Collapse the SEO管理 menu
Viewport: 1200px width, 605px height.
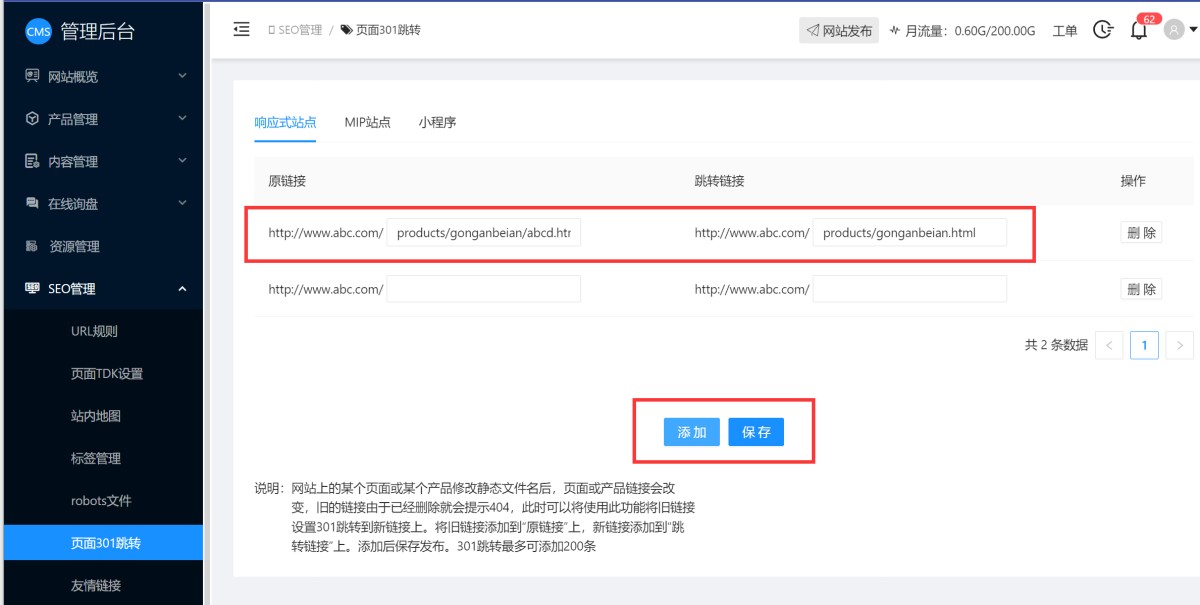[74, 289]
